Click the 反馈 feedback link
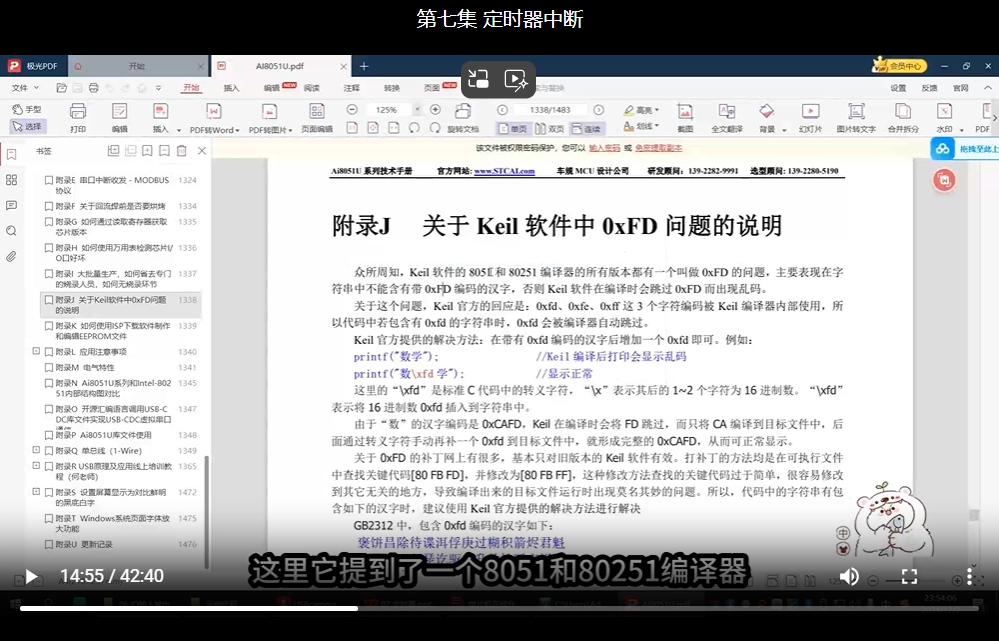Screen dimensions: 999x641 [x=930, y=88]
